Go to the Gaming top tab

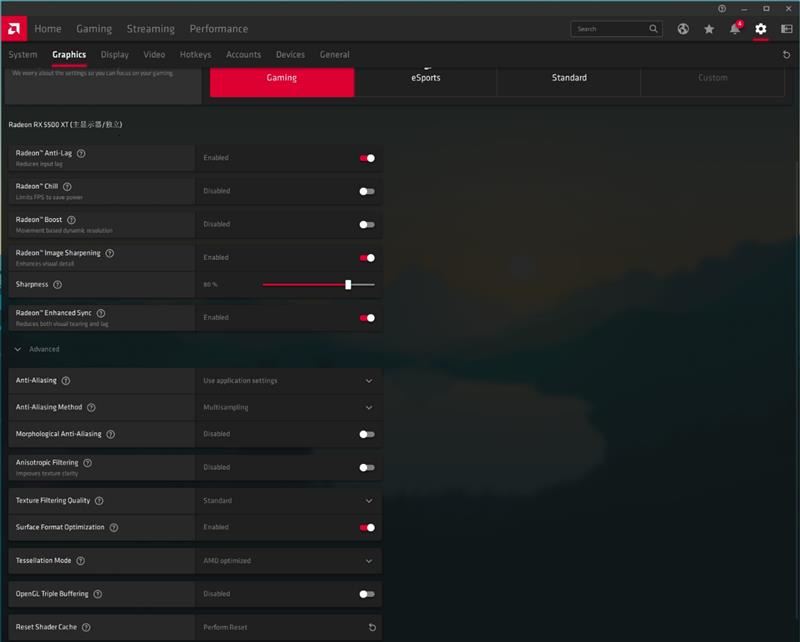(94, 29)
